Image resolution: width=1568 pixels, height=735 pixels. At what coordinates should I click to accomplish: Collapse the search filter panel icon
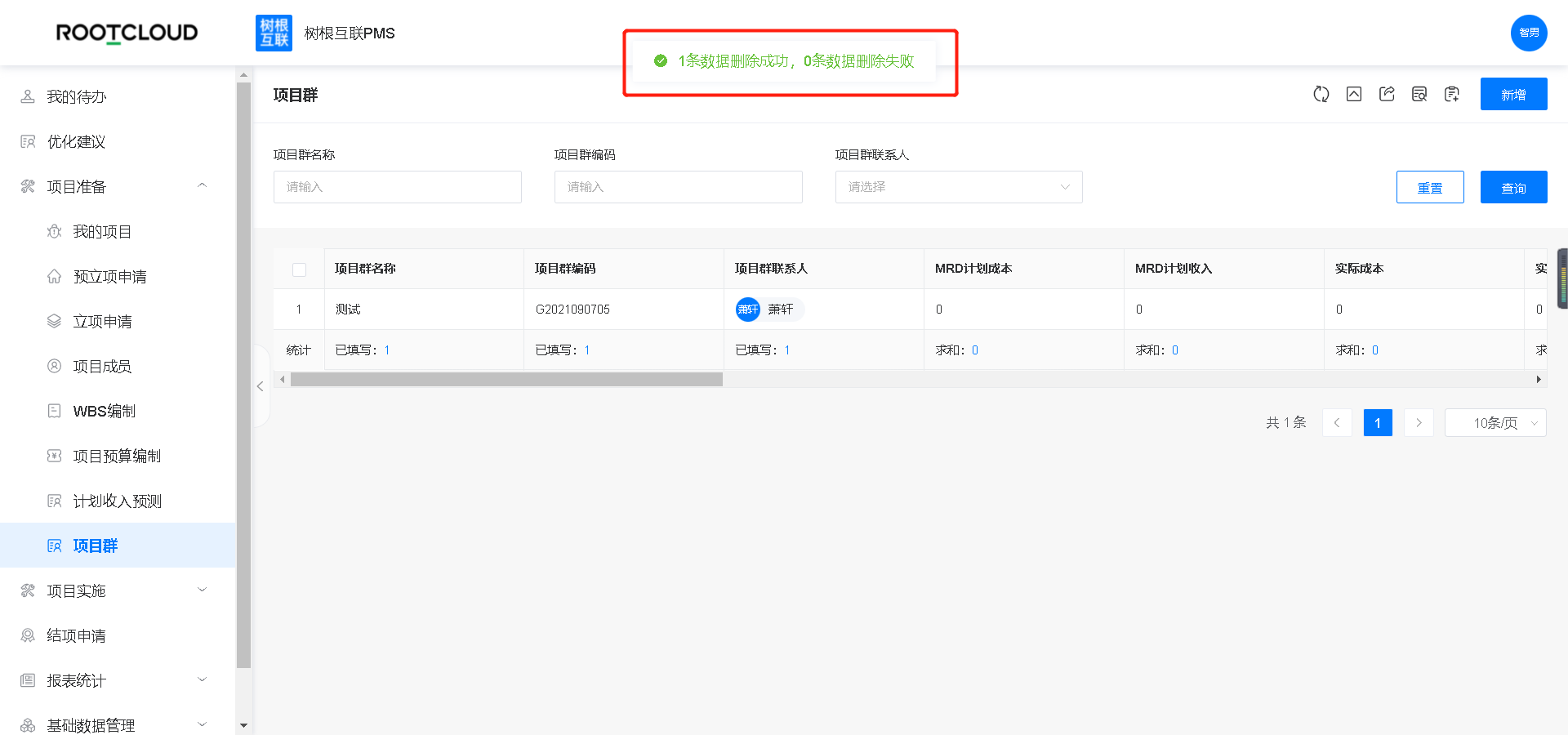pos(1353,94)
